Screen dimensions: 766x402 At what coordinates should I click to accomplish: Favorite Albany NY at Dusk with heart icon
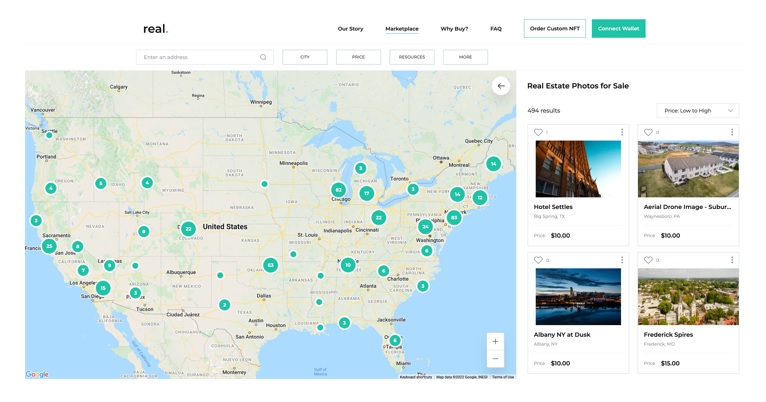538,260
